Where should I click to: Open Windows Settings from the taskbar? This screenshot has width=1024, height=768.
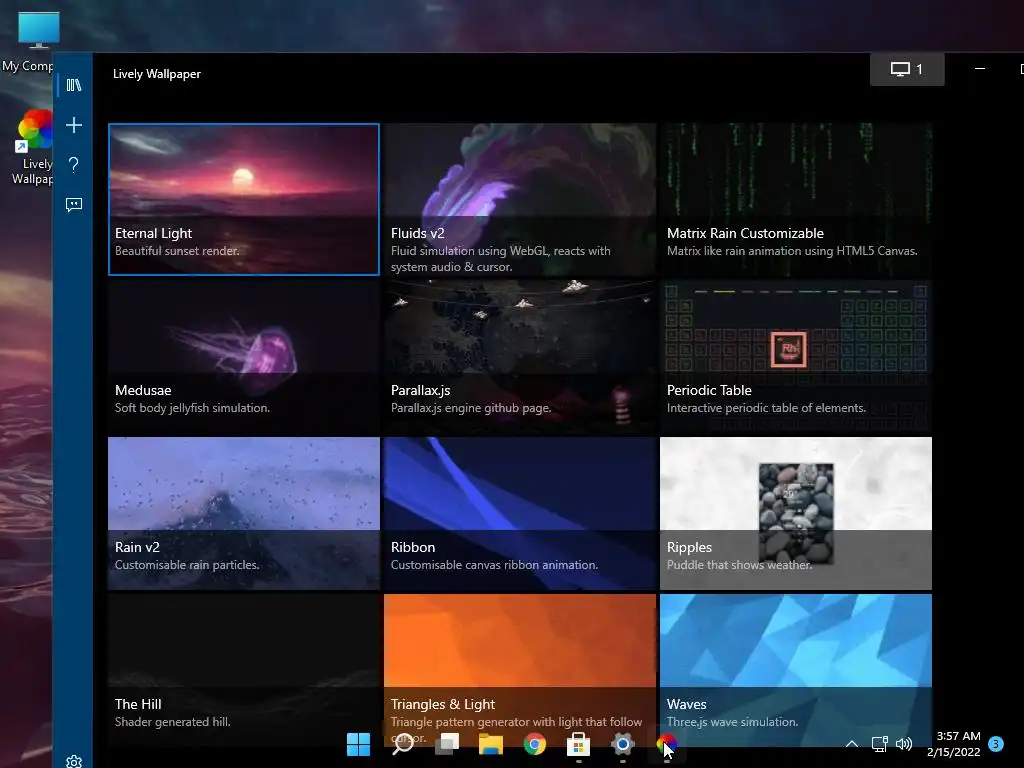pyautogui.click(x=622, y=744)
